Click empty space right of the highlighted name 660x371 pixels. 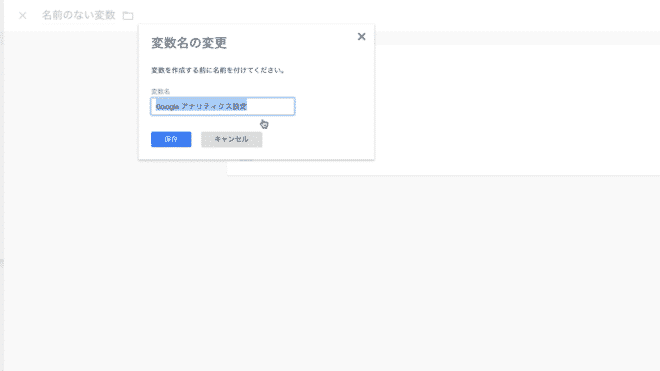[x=271, y=107]
